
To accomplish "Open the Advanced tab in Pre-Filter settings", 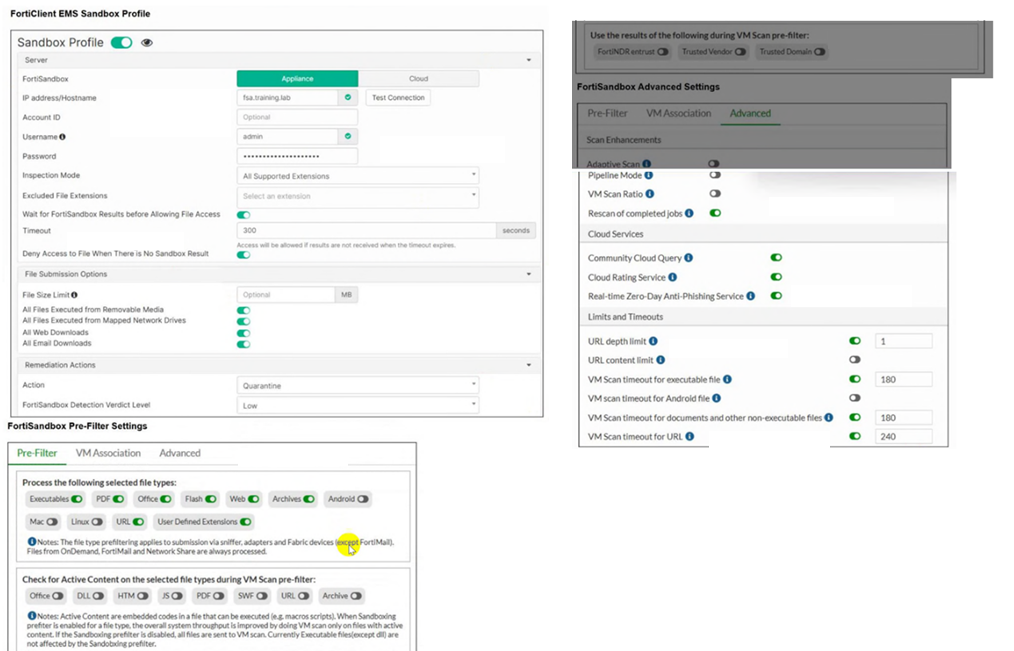I will tap(180, 453).
